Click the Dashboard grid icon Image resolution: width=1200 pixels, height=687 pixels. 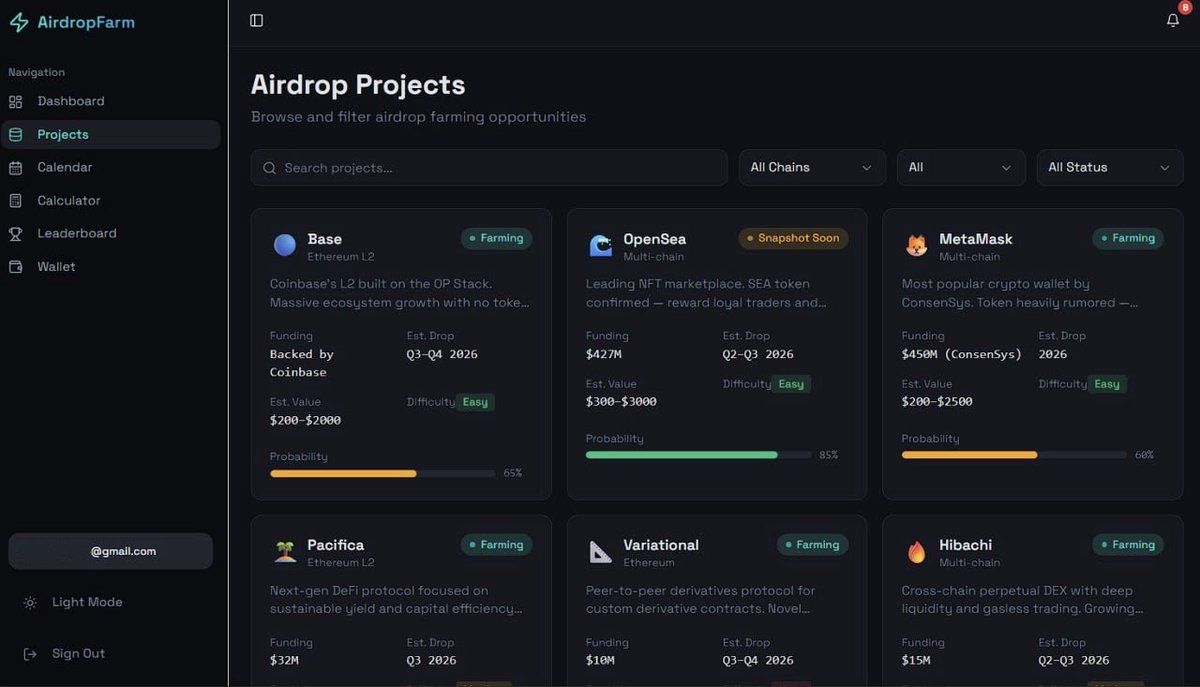(15, 101)
